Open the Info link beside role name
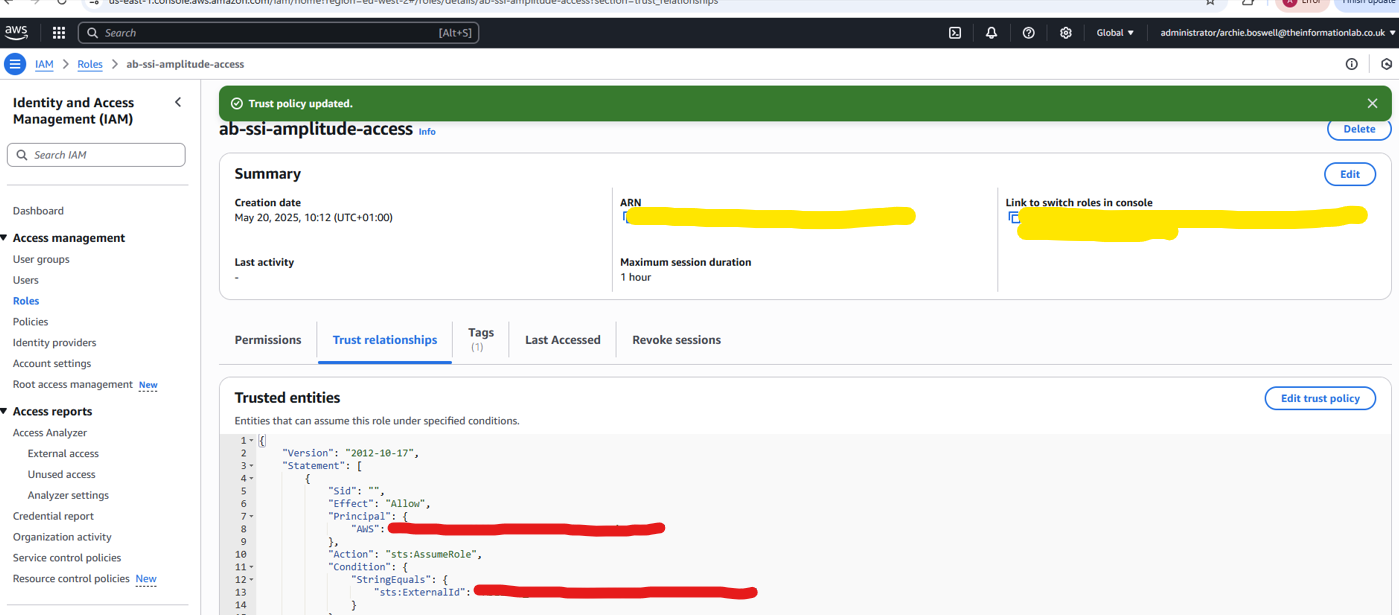1399x615 pixels. 427,132
